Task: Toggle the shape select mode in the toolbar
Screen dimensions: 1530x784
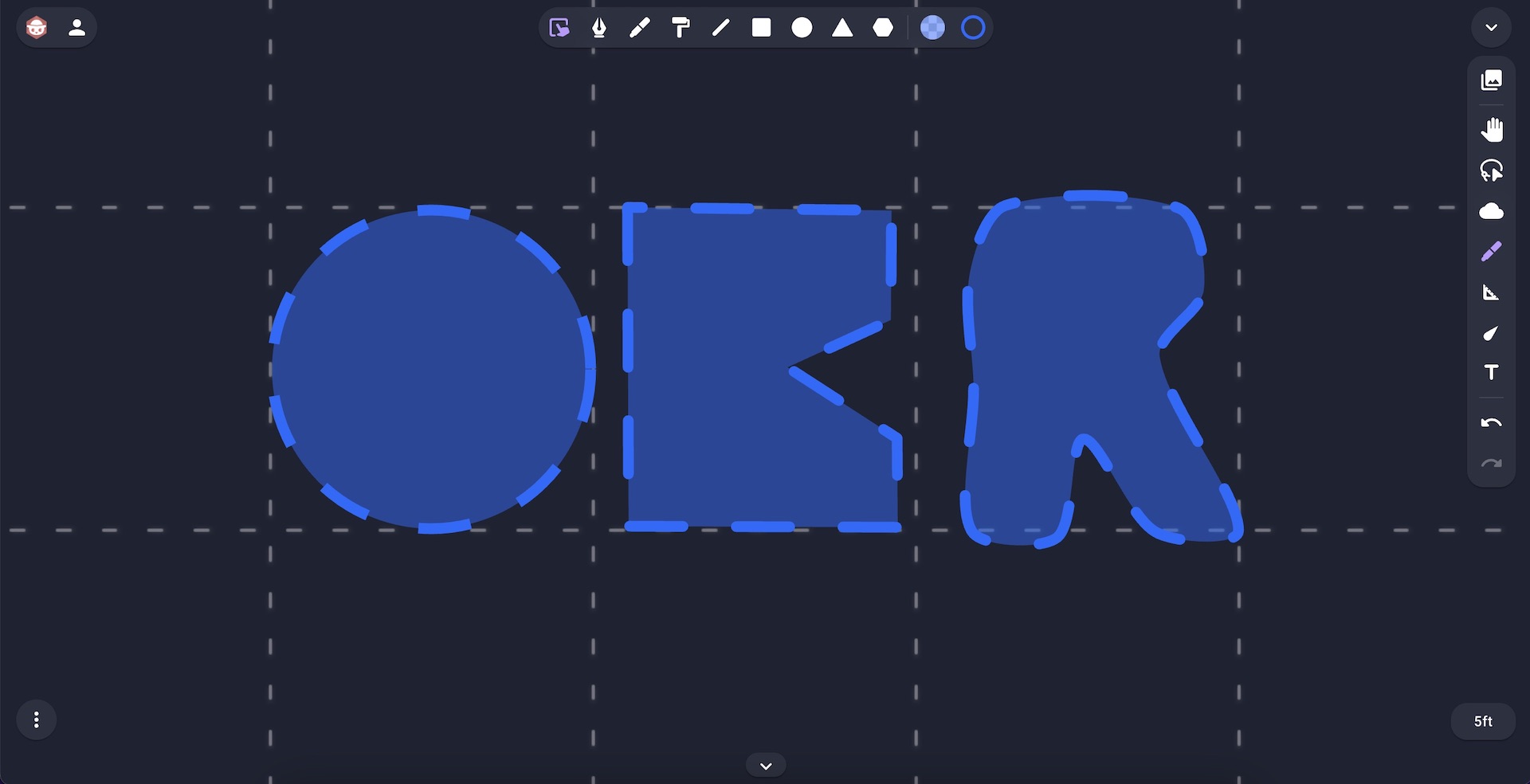Action: [x=560, y=28]
